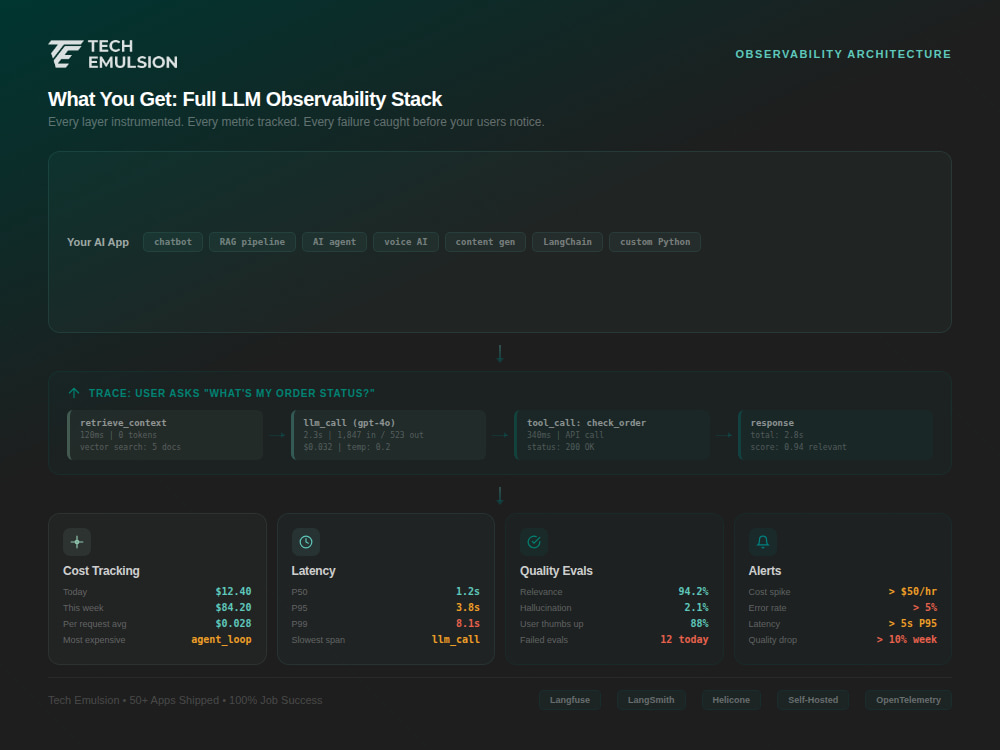Click the Error rate threshold > 5%
This screenshot has width=1000, height=750.
tap(925, 607)
